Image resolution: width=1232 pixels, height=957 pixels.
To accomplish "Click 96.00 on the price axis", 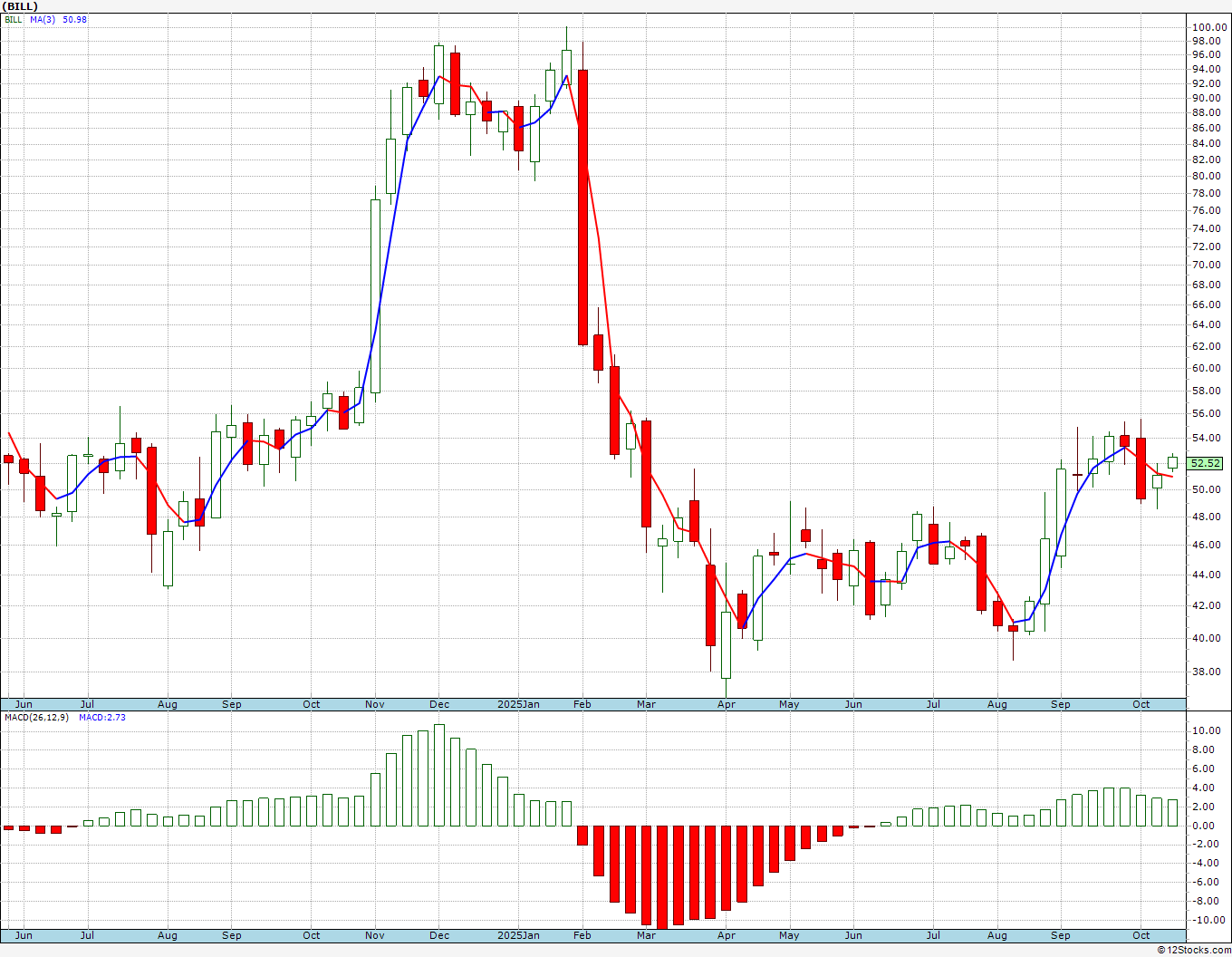I will pos(1208,54).
